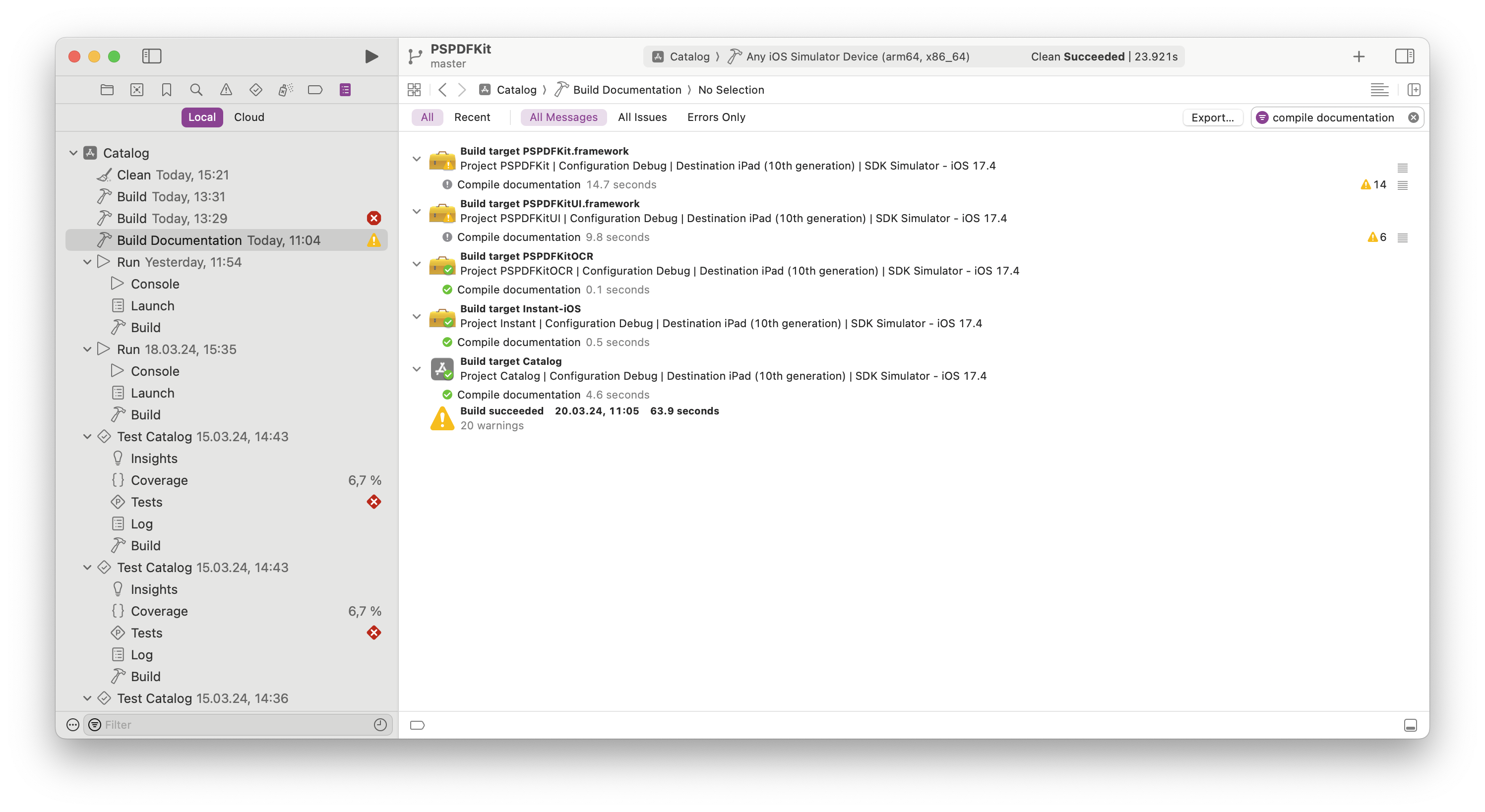Image resolution: width=1485 pixels, height=812 pixels.
Task: Open the Breakpoint navigator
Action: click(315, 89)
